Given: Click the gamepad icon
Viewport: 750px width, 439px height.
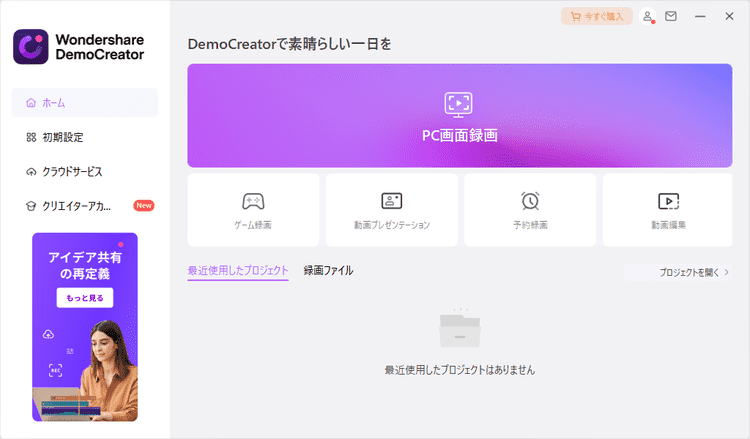Looking at the screenshot, I should tap(253, 201).
